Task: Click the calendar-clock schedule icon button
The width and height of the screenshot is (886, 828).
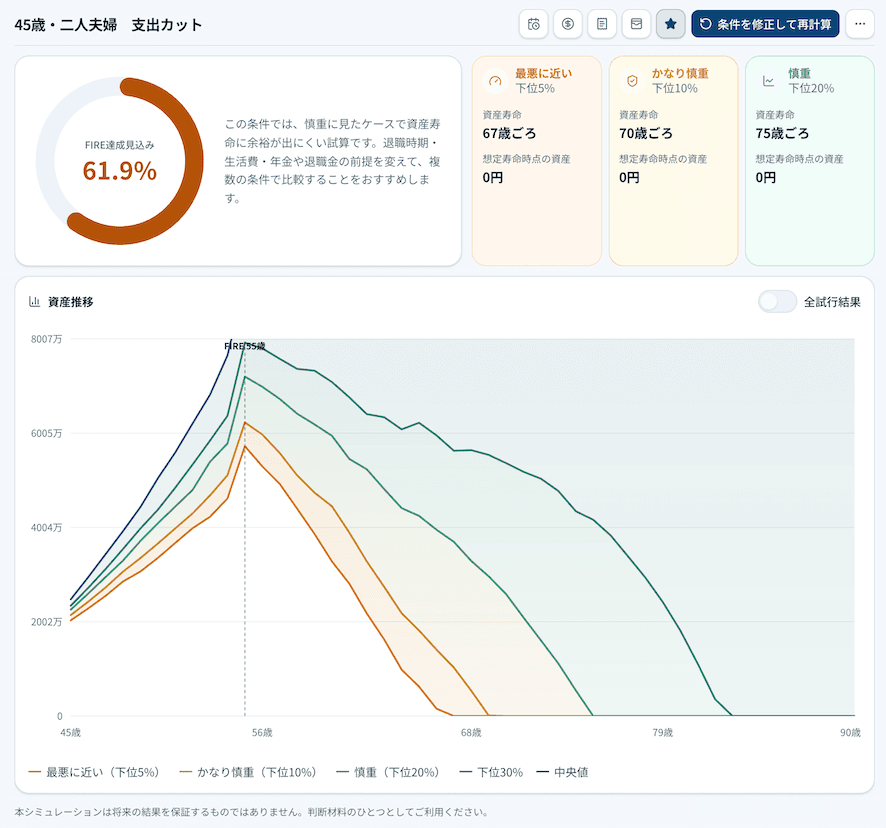Action: point(533,24)
